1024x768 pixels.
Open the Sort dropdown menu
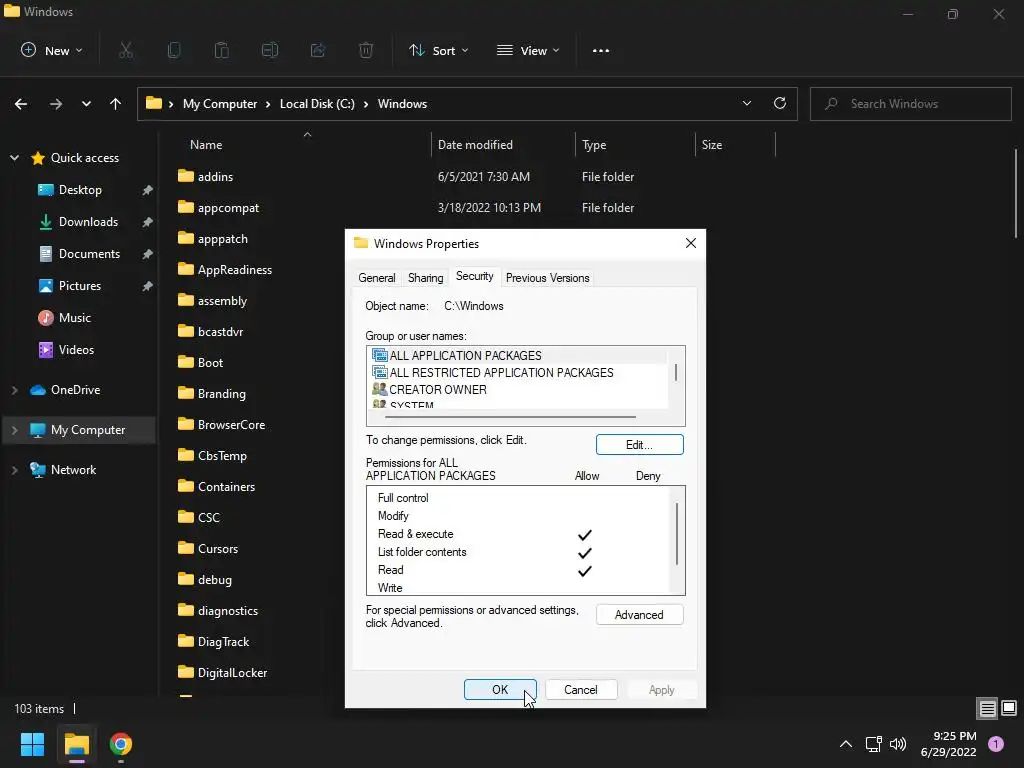pyautogui.click(x=438, y=50)
